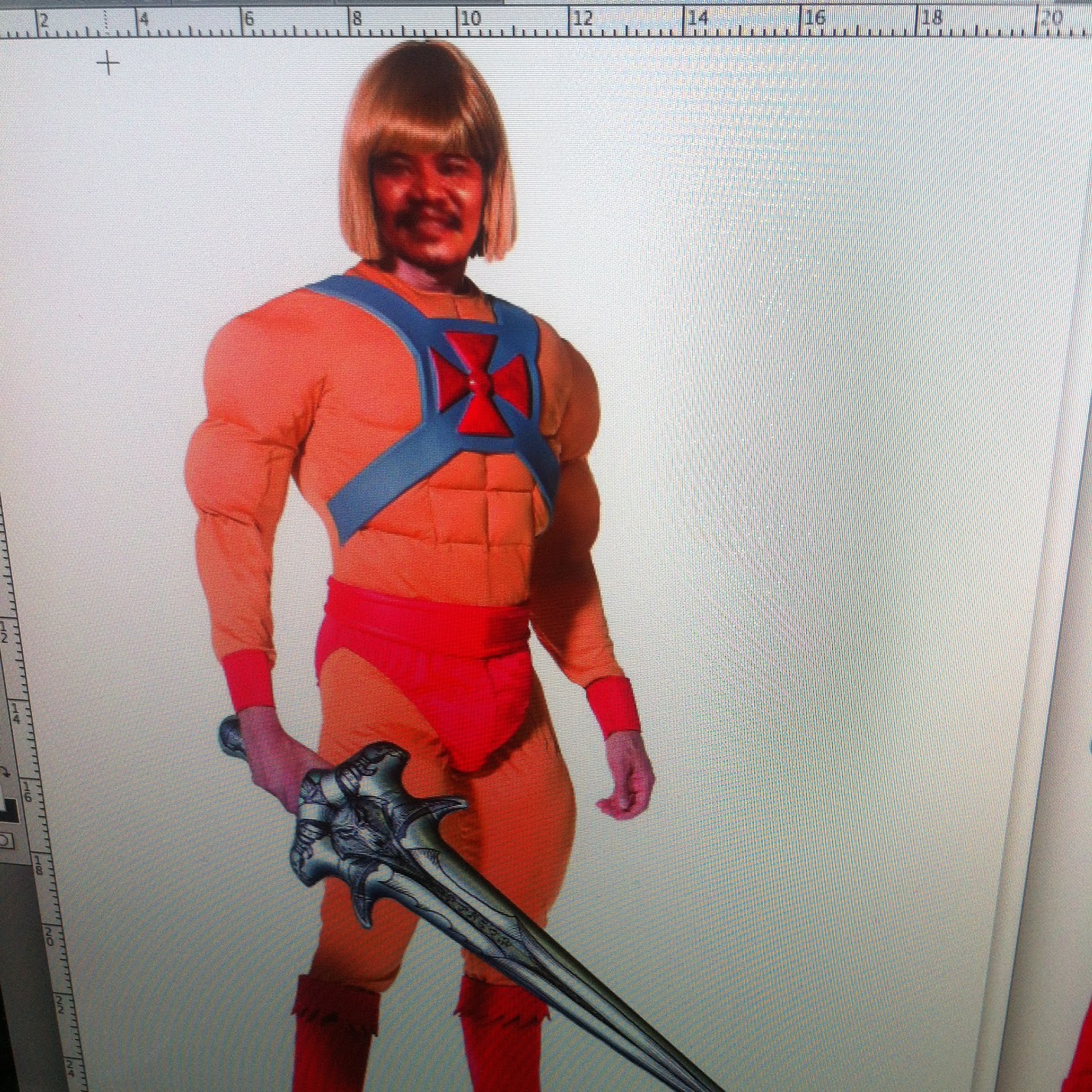This screenshot has width=1092, height=1092.
Task: Toggle Quick Mask mode button
Action: [x=6, y=841]
